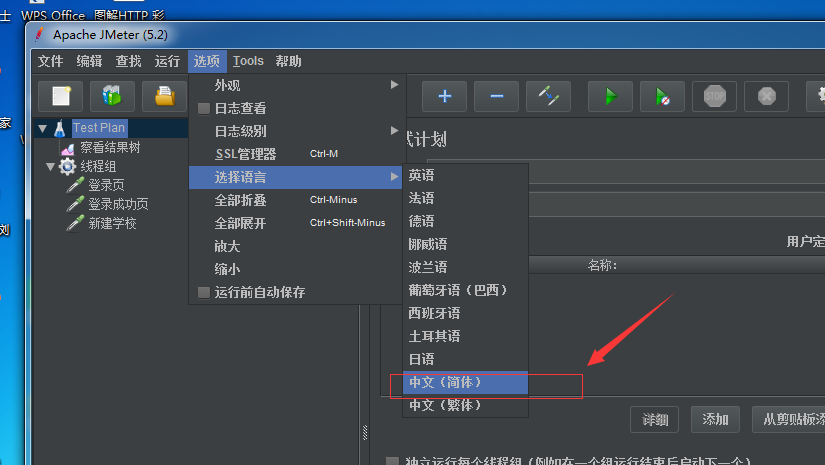Start the test with green play icon
825x465 pixels.
(610, 96)
